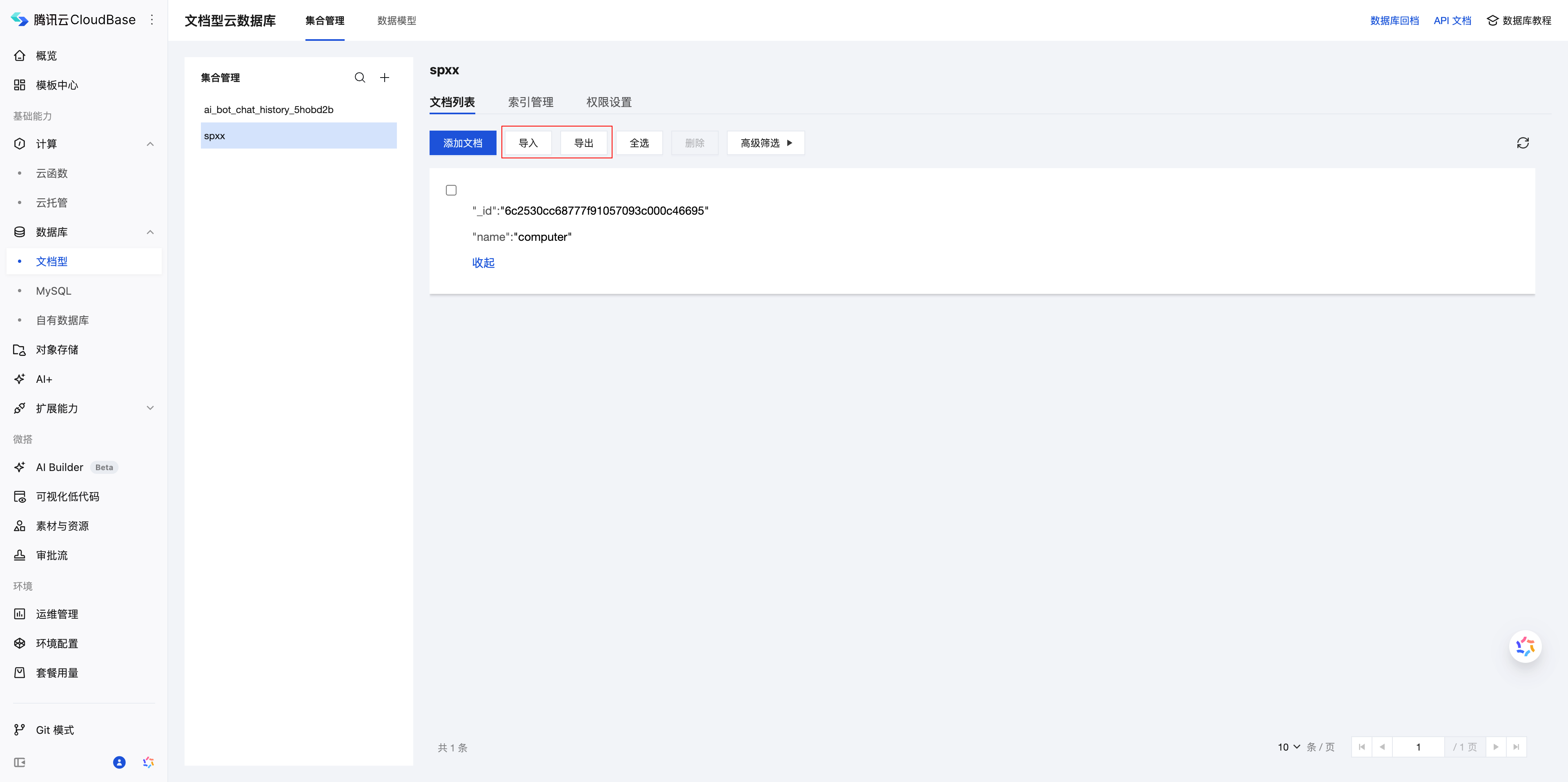Open the three-dot menu beside CloudBase title
The height and width of the screenshot is (782, 1568).
pos(152,20)
